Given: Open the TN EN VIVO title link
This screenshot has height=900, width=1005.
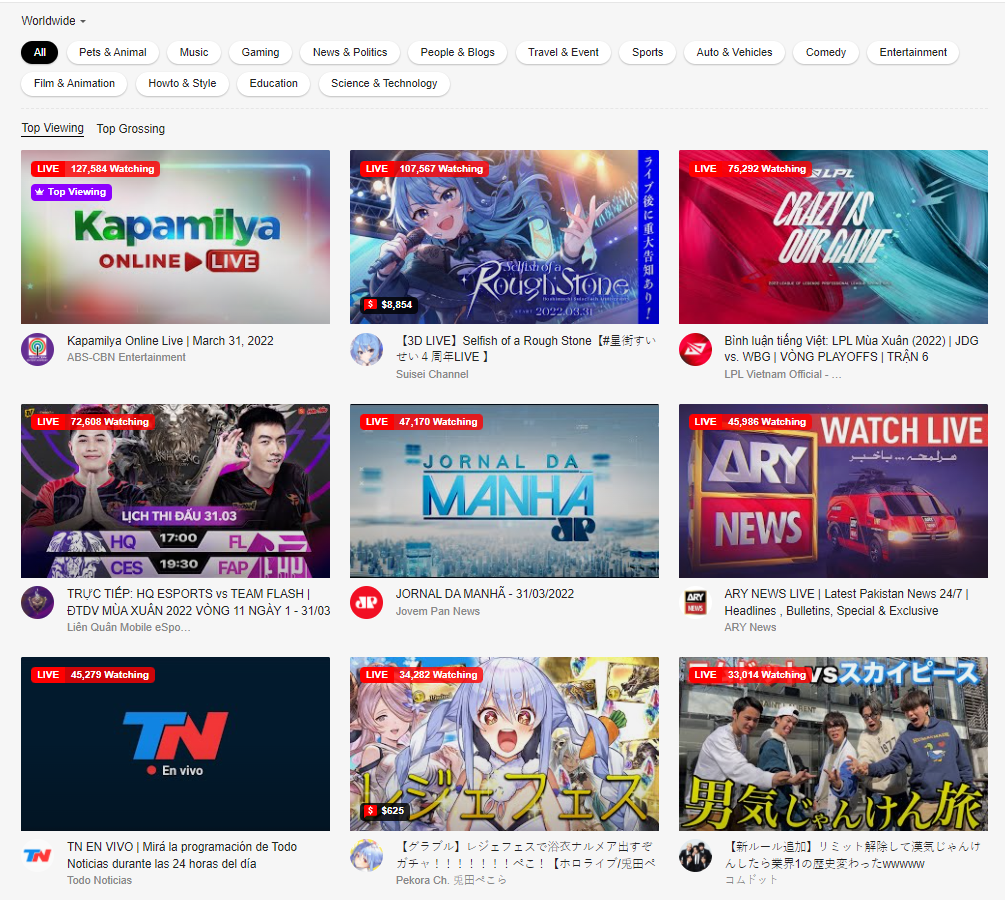Looking at the screenshot, I should point(182,855).
